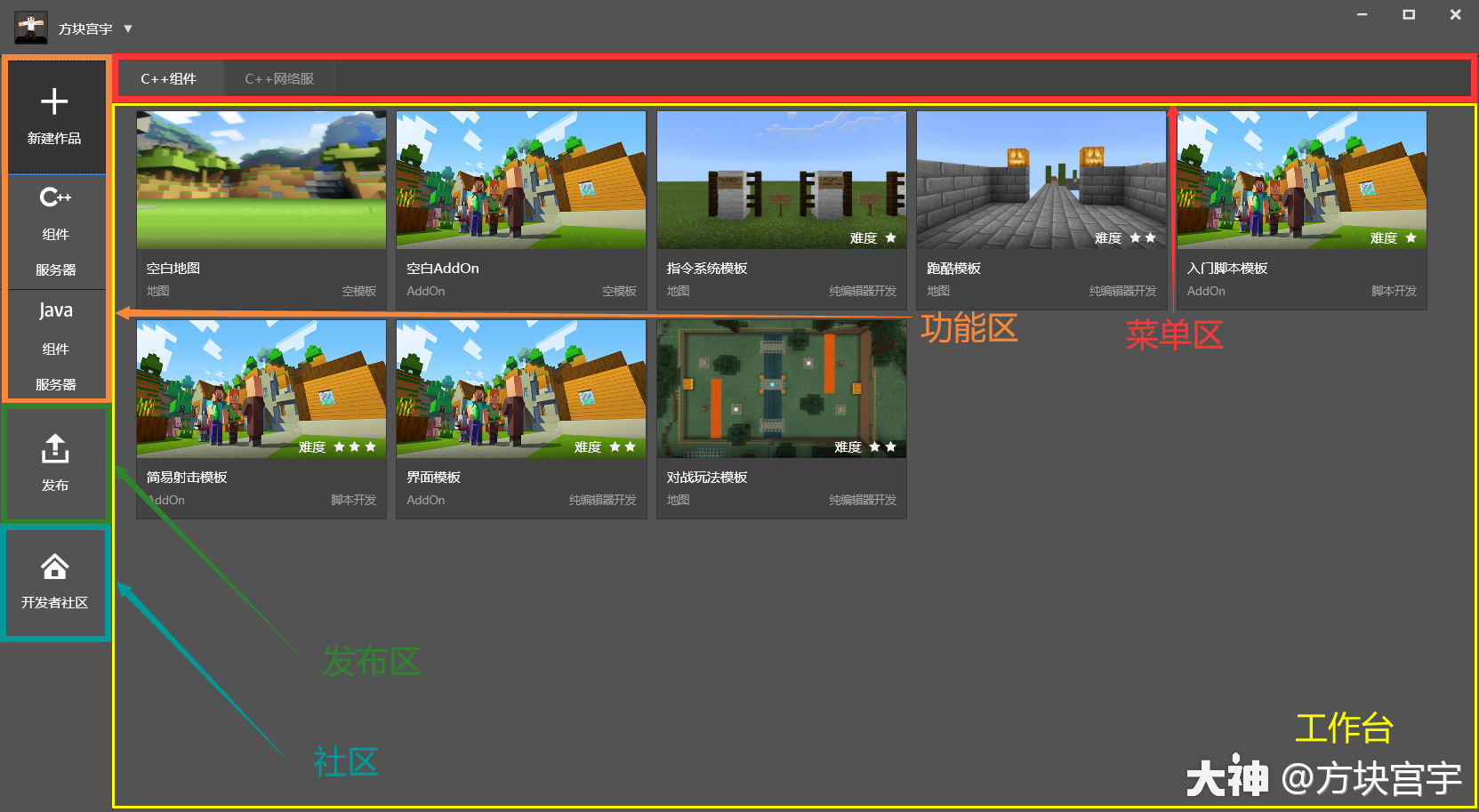Switch to the C++组件 tab

pos(168,79)
